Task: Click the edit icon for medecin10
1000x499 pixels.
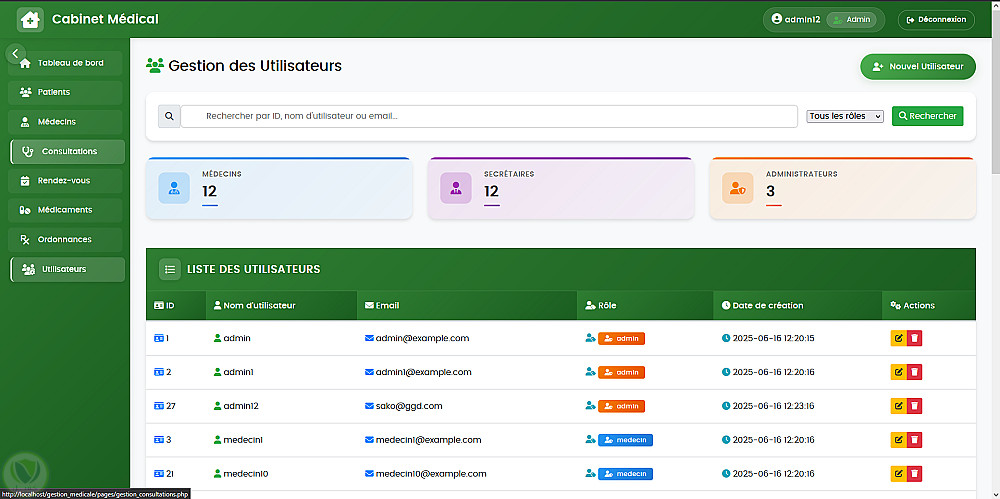Action: (x=898, y=474)
